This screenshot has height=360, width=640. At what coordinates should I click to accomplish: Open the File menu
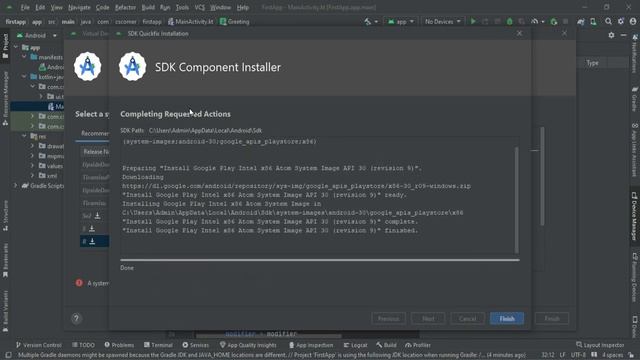[25, 7]
